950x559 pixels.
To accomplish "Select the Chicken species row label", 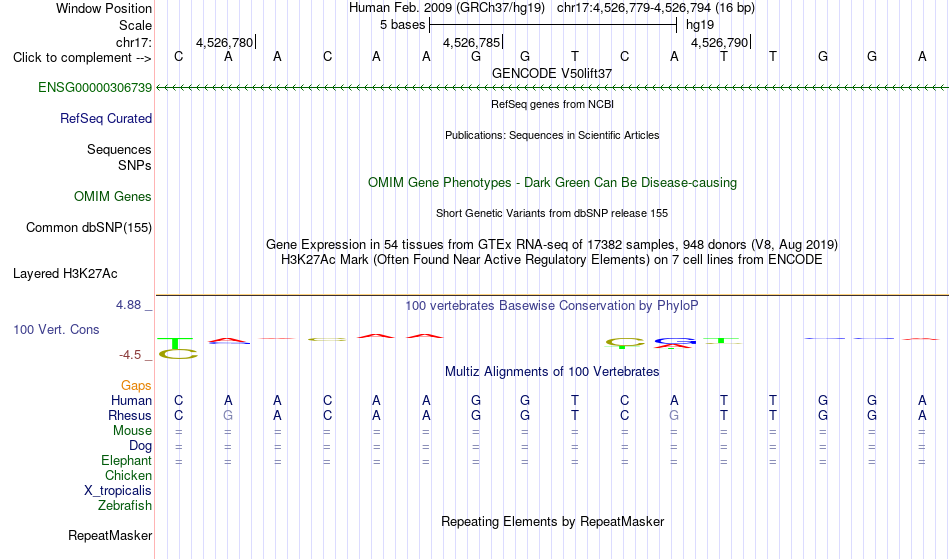I will point(128,475).
